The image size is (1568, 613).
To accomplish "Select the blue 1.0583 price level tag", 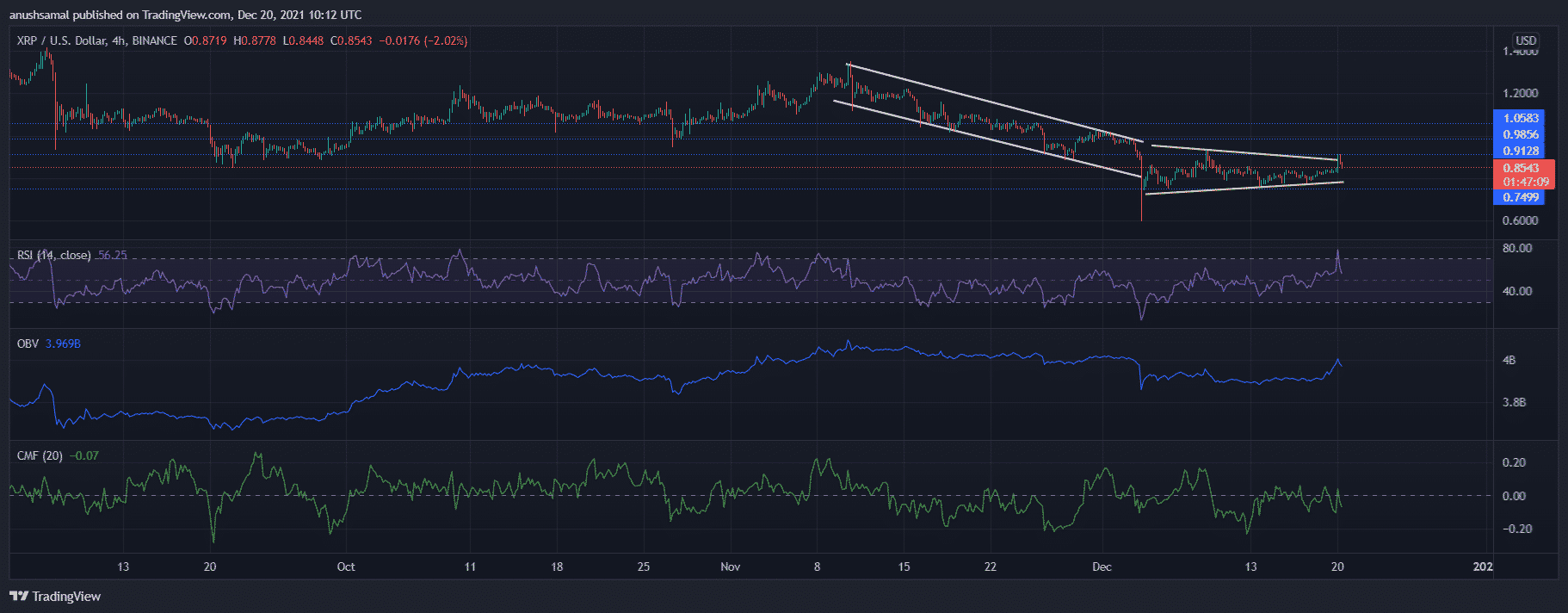I will point(1520,118).
